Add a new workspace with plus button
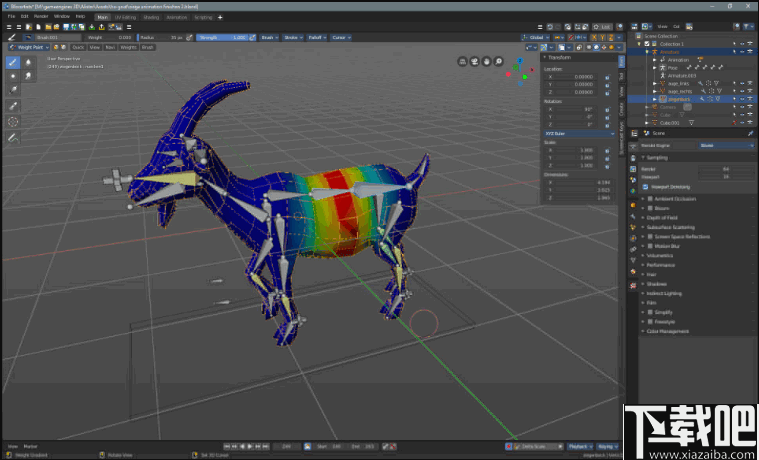The image size is (759, 460). tap(220, 17)
